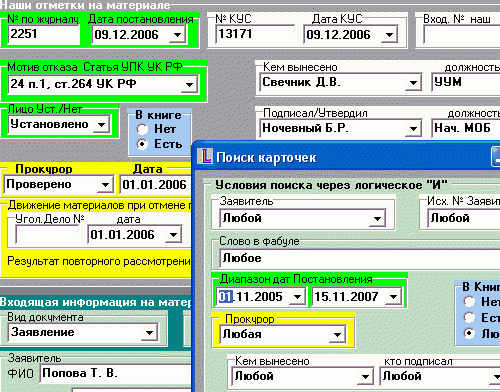Select the middle 'Ес' radio in search dialog
The width and height of the screenshot is (500, 392).
click(469, 317)
